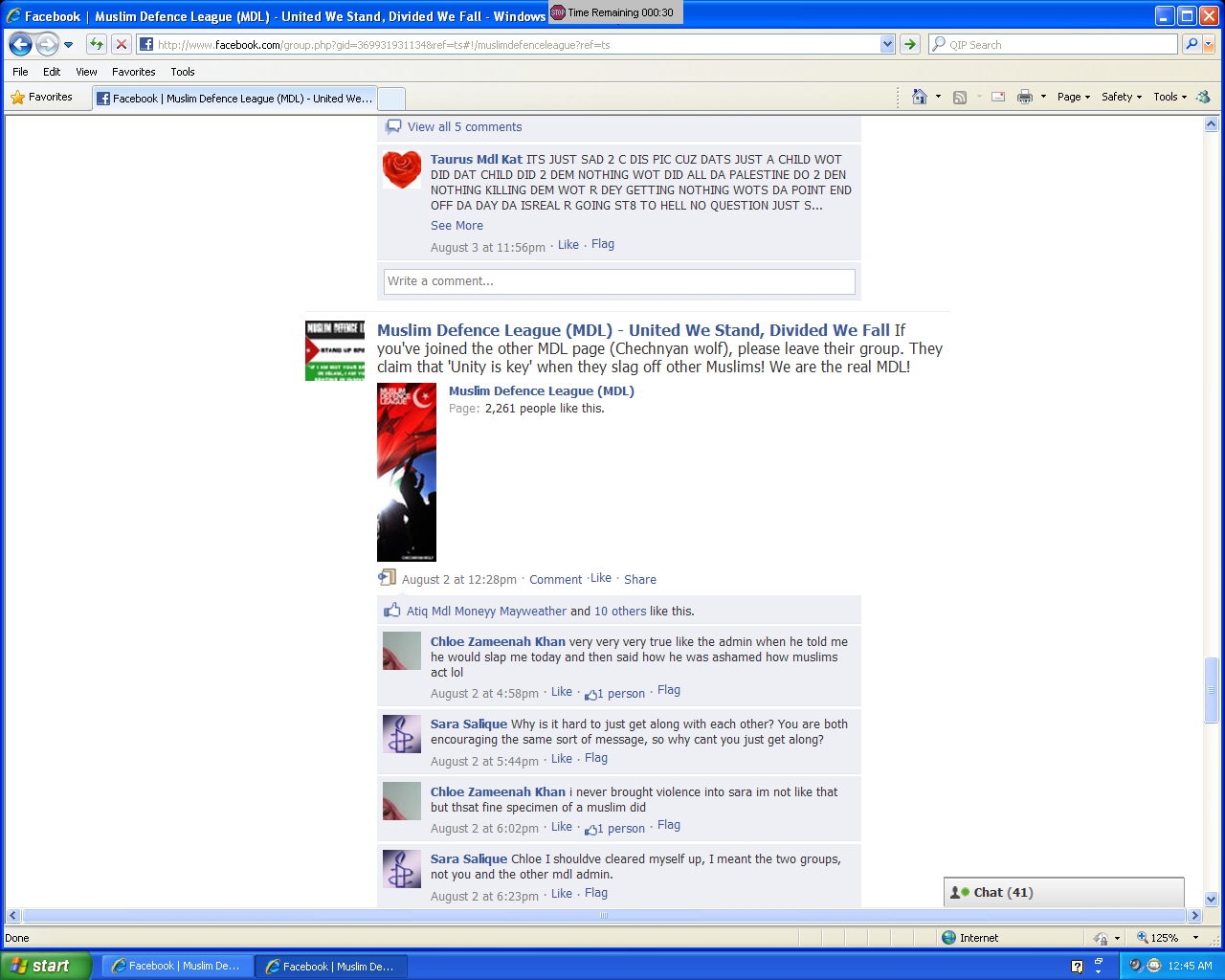The height and width of the screenshot is (980, 1225).
Task: Click the Windows Start button
Action: 46,966
